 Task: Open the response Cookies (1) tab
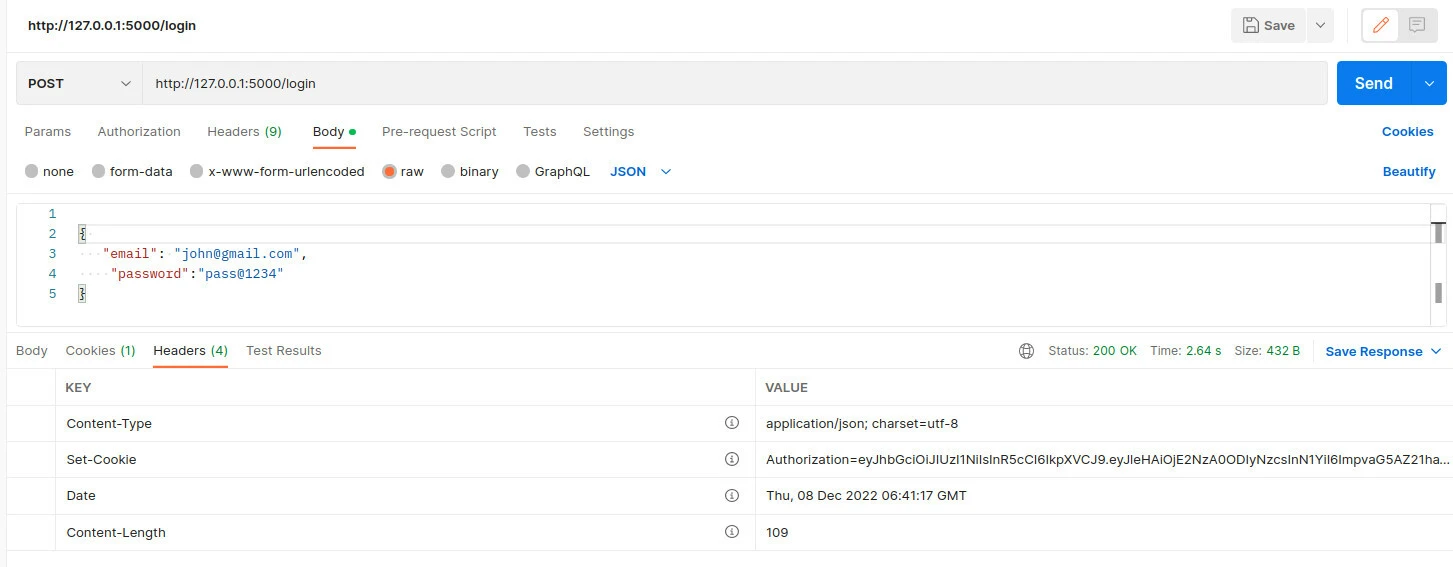100,351
